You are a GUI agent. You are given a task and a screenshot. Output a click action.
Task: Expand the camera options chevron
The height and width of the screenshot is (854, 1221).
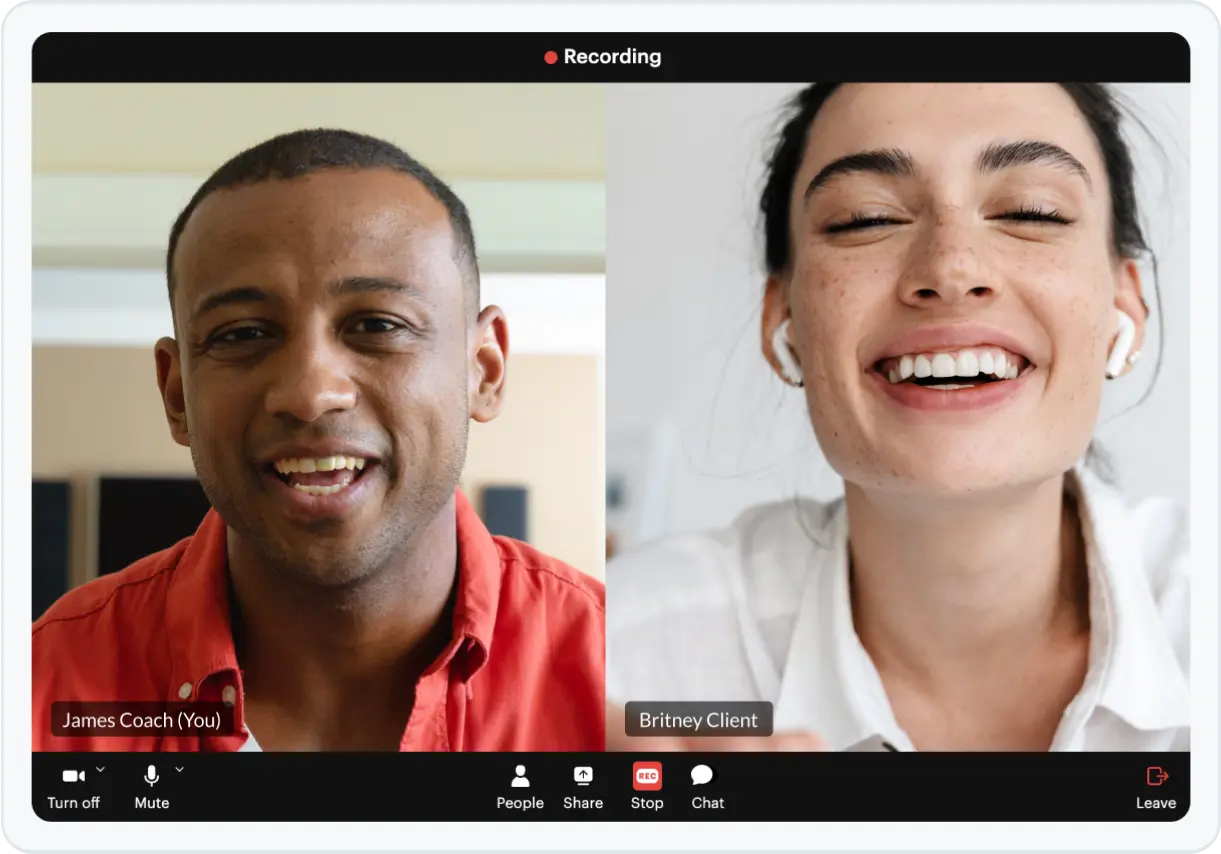coord(101,770)
